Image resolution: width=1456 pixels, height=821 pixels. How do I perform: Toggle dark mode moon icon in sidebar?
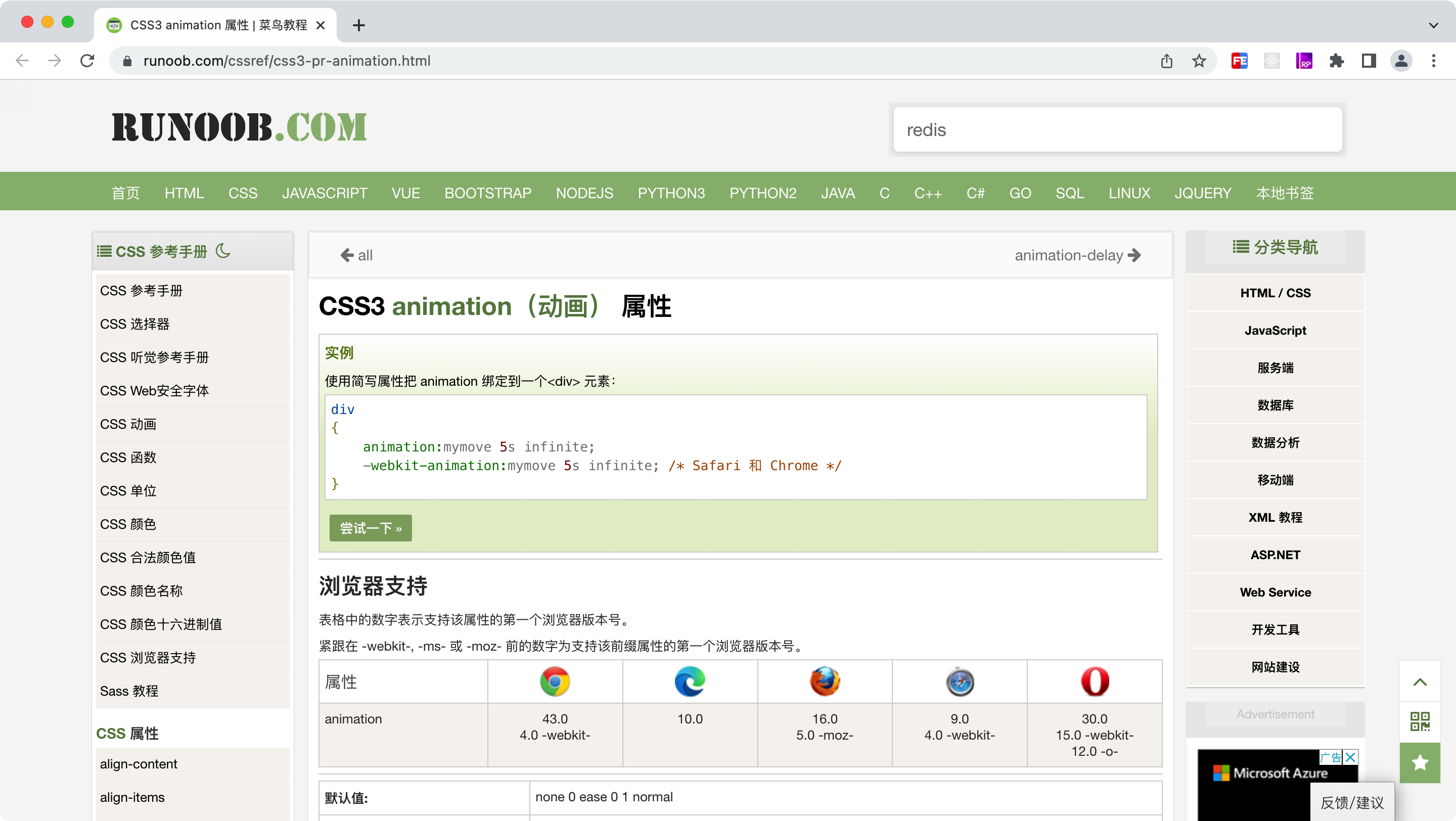pos(223,250)
